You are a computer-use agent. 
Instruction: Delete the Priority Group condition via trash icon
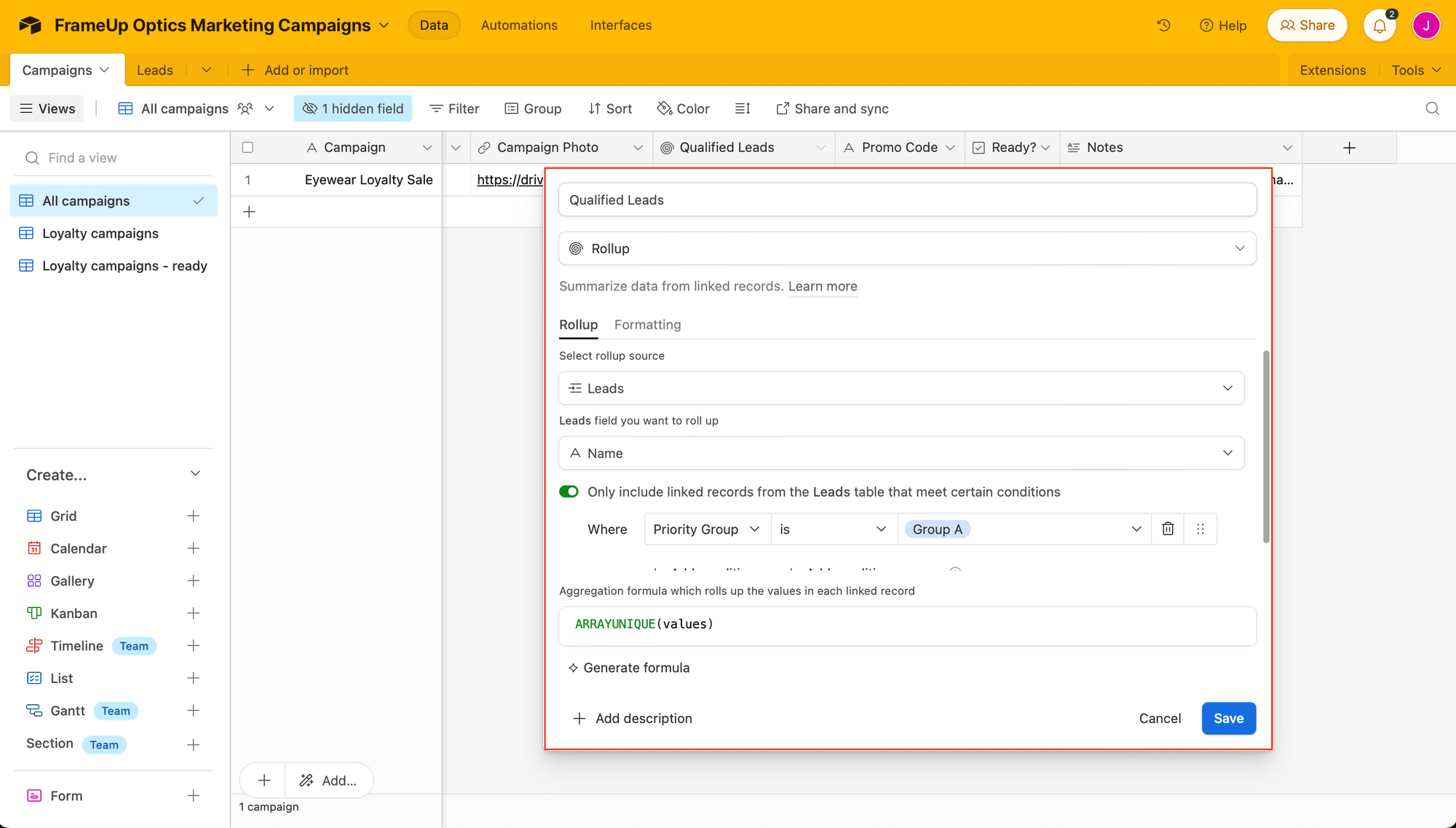click(x=1168, y=529)
